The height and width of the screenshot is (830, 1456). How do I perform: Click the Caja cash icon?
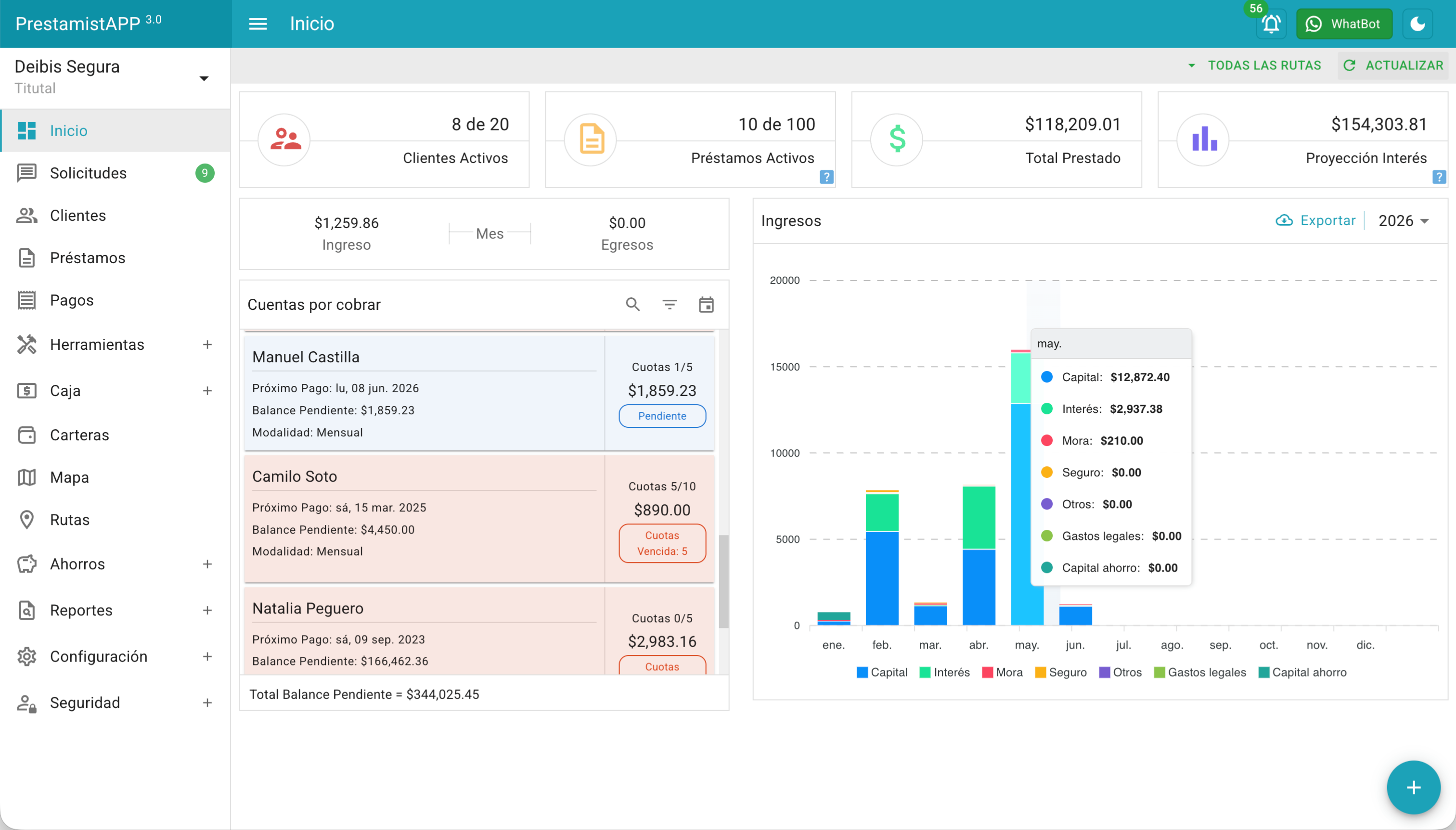point(27,391)
